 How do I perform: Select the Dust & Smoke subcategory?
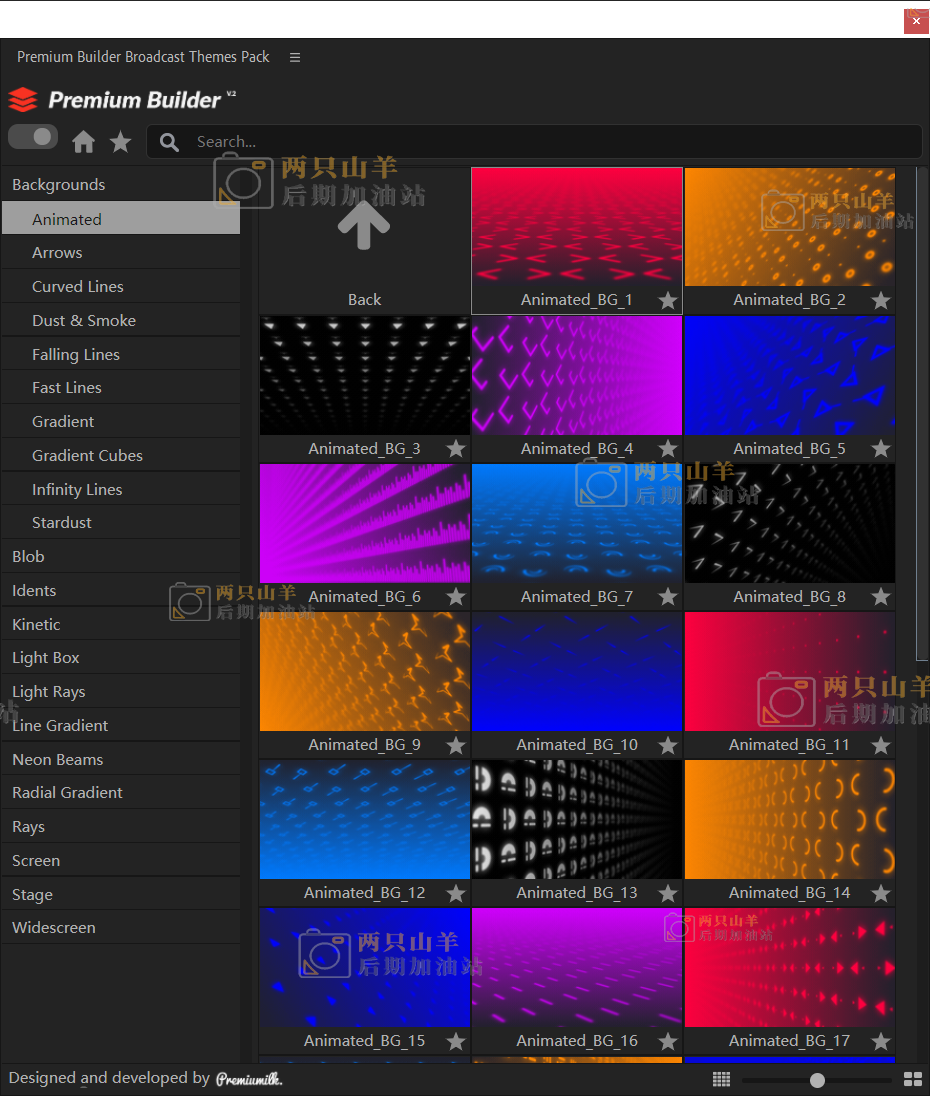pos(84,321)
